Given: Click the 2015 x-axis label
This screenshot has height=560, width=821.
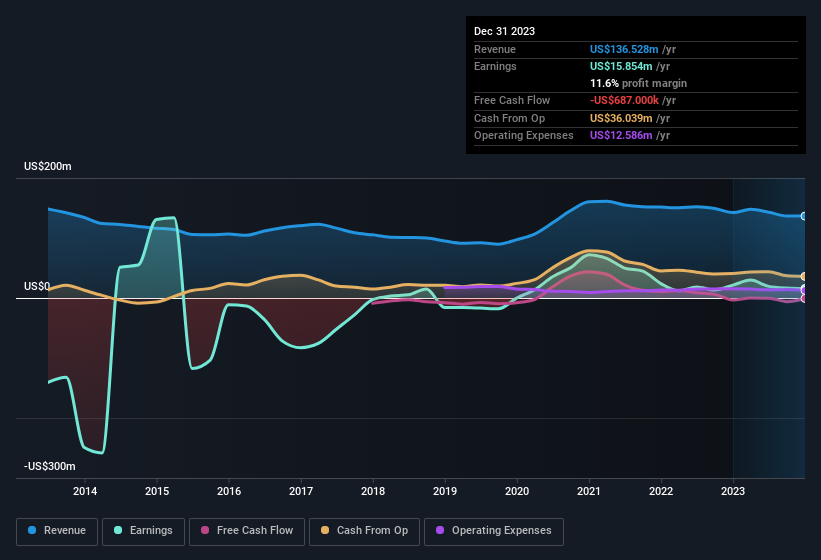Looking at the screenshot, I should tap(157, 491).
